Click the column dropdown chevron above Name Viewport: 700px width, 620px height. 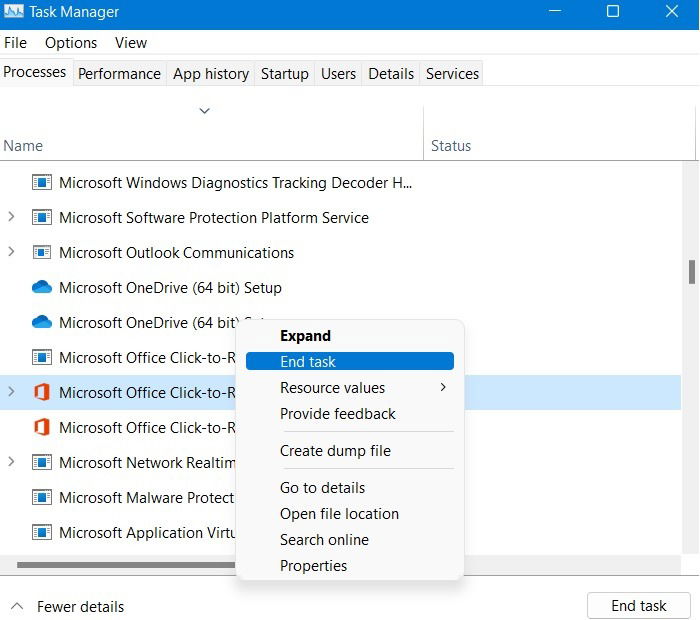pos(204,111)
